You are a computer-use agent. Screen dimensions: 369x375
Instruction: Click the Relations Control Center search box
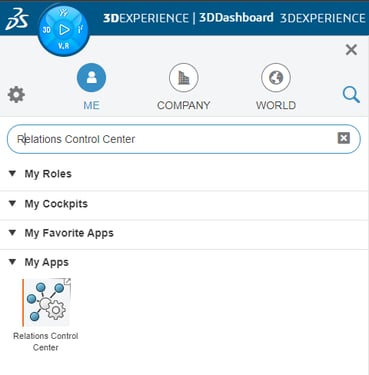click(184, 139)
